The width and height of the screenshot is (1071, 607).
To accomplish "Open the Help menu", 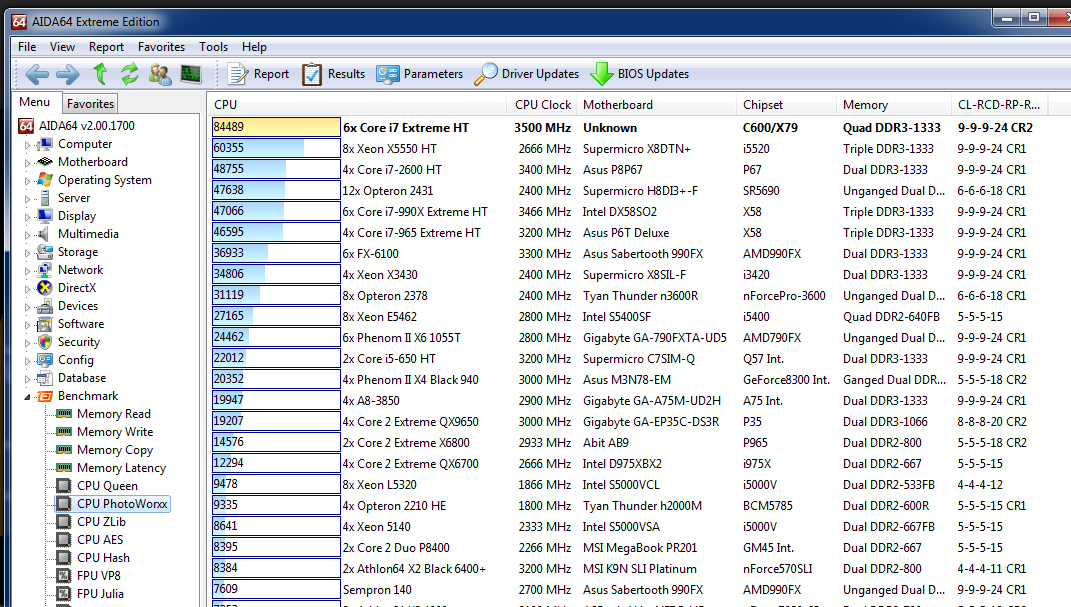I will pyautogui.click(x=254, y=46).
